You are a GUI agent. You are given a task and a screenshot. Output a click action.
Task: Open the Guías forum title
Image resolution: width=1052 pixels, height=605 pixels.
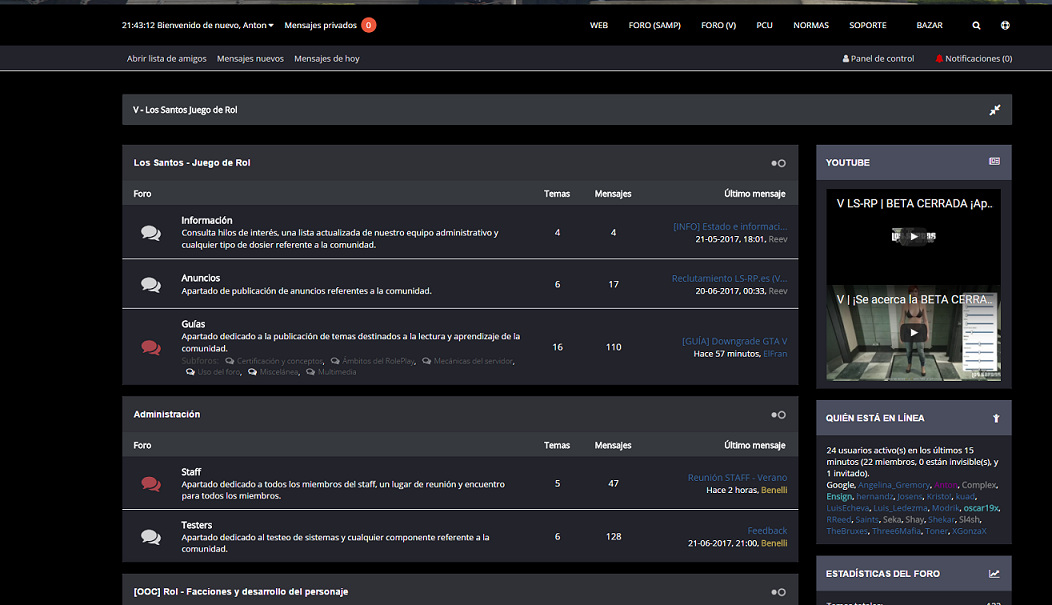(193, 324)
